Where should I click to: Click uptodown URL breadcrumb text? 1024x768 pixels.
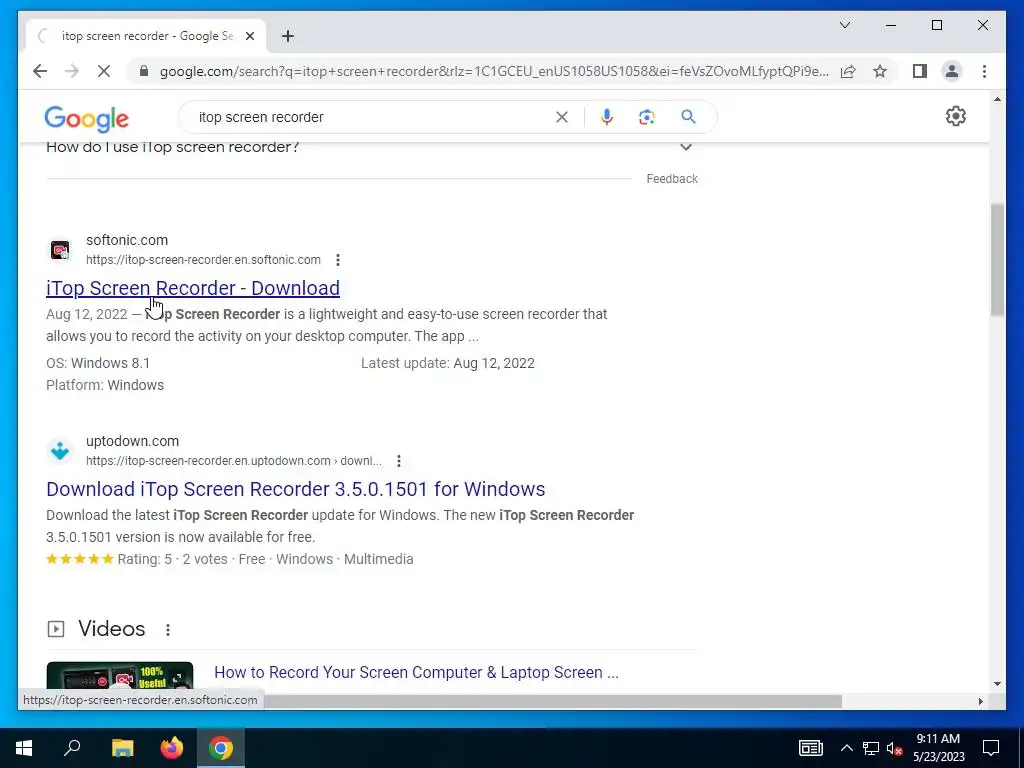tap(234, 461)
